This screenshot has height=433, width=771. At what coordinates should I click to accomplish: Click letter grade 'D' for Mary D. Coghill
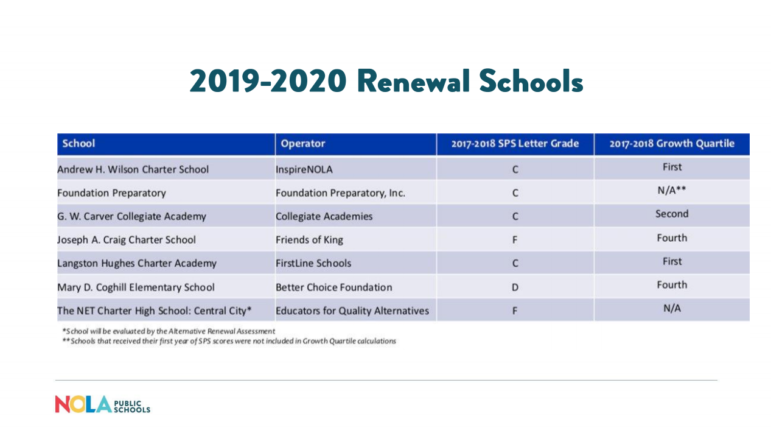point(515,287)
